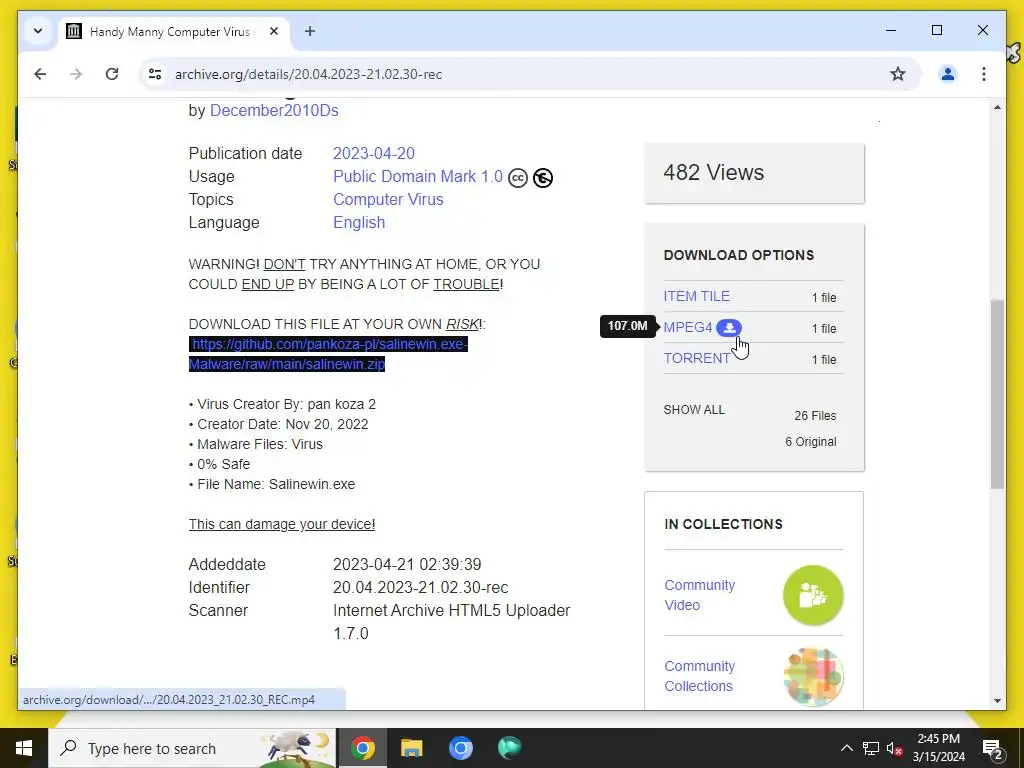This screenshot has height=768, width=1024.
Task: Click the network icon in system tray
Action: point(870,748)
